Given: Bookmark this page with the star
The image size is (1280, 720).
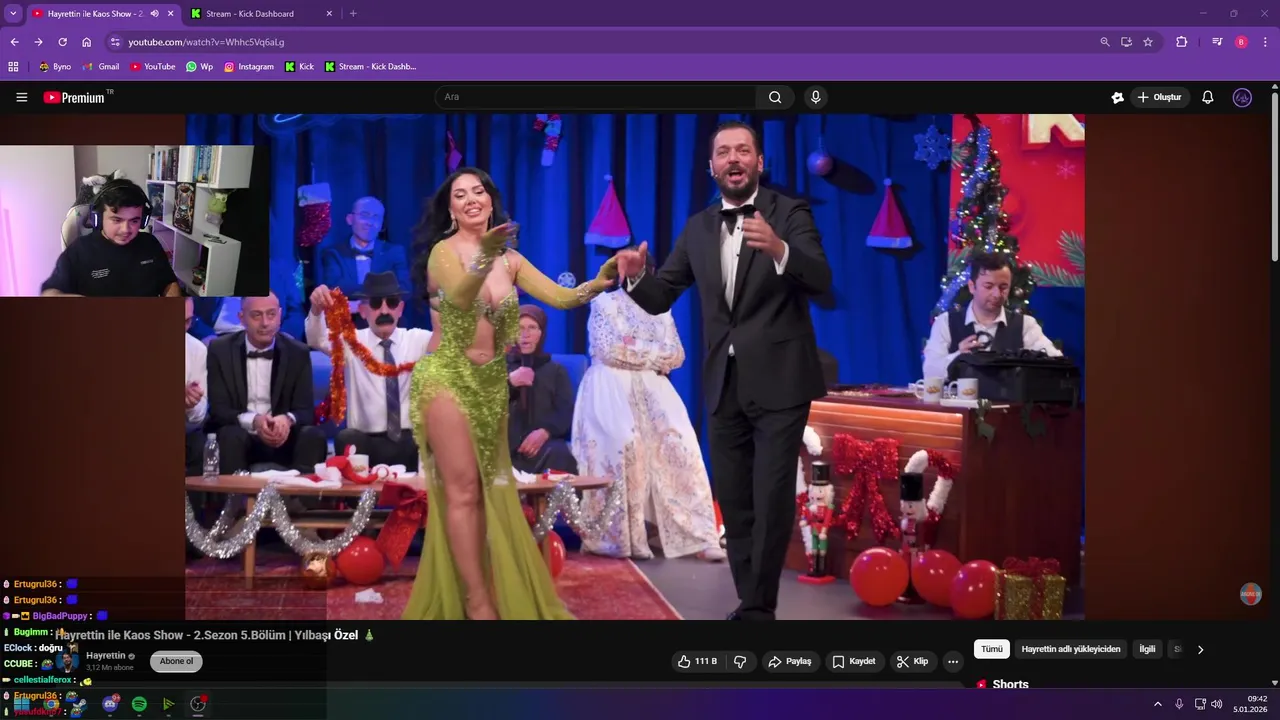Looking at the screenshot, I should tap(1148, 42).
